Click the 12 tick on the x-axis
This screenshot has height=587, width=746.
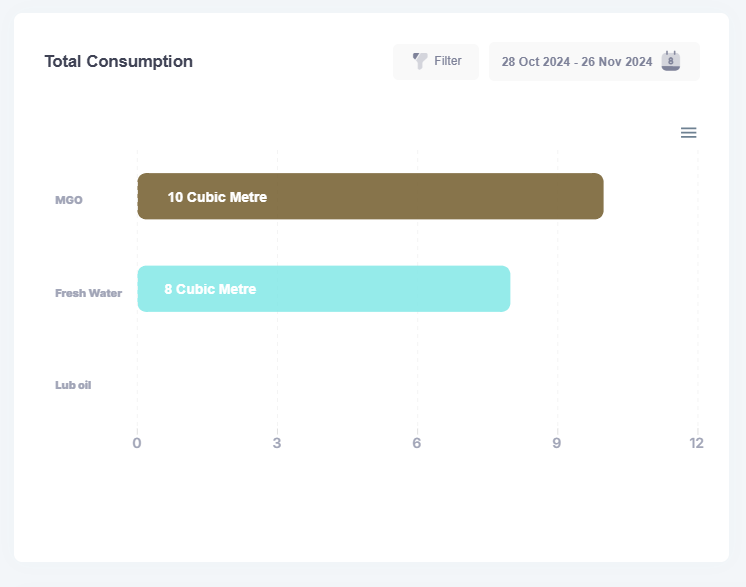(x=696, y=443)
